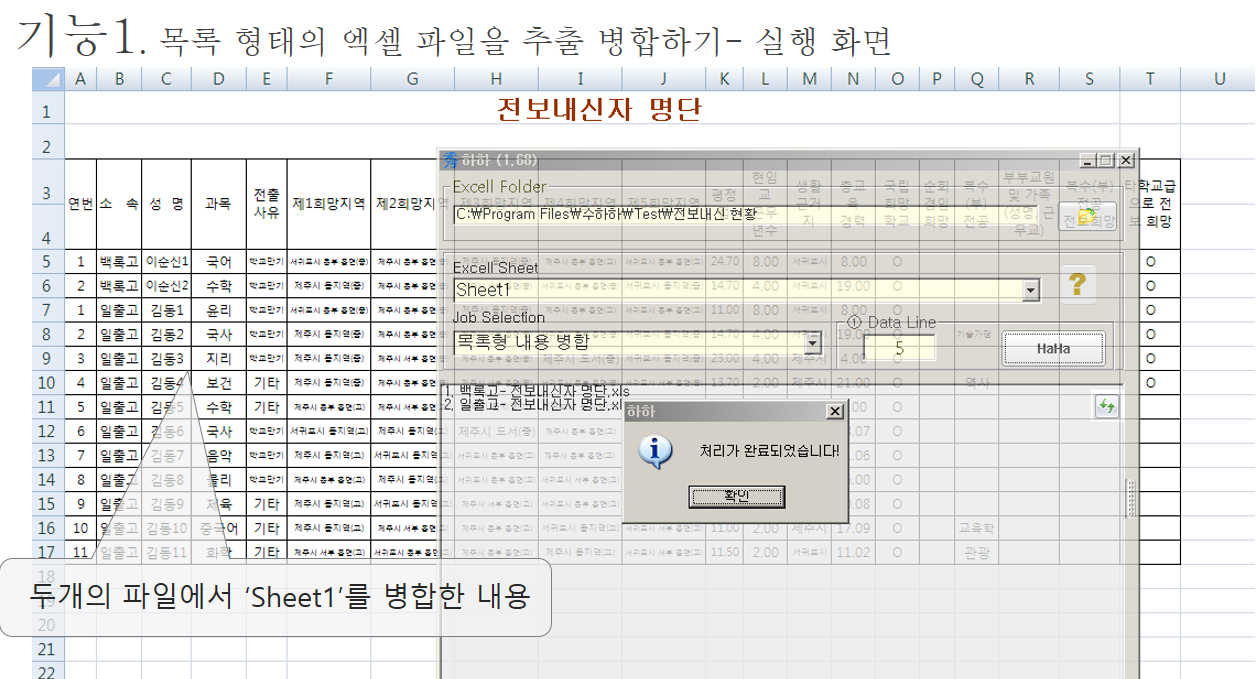Click cell containing 이순신1
The image size is (1260, 679).
click(x=166, y=262)
